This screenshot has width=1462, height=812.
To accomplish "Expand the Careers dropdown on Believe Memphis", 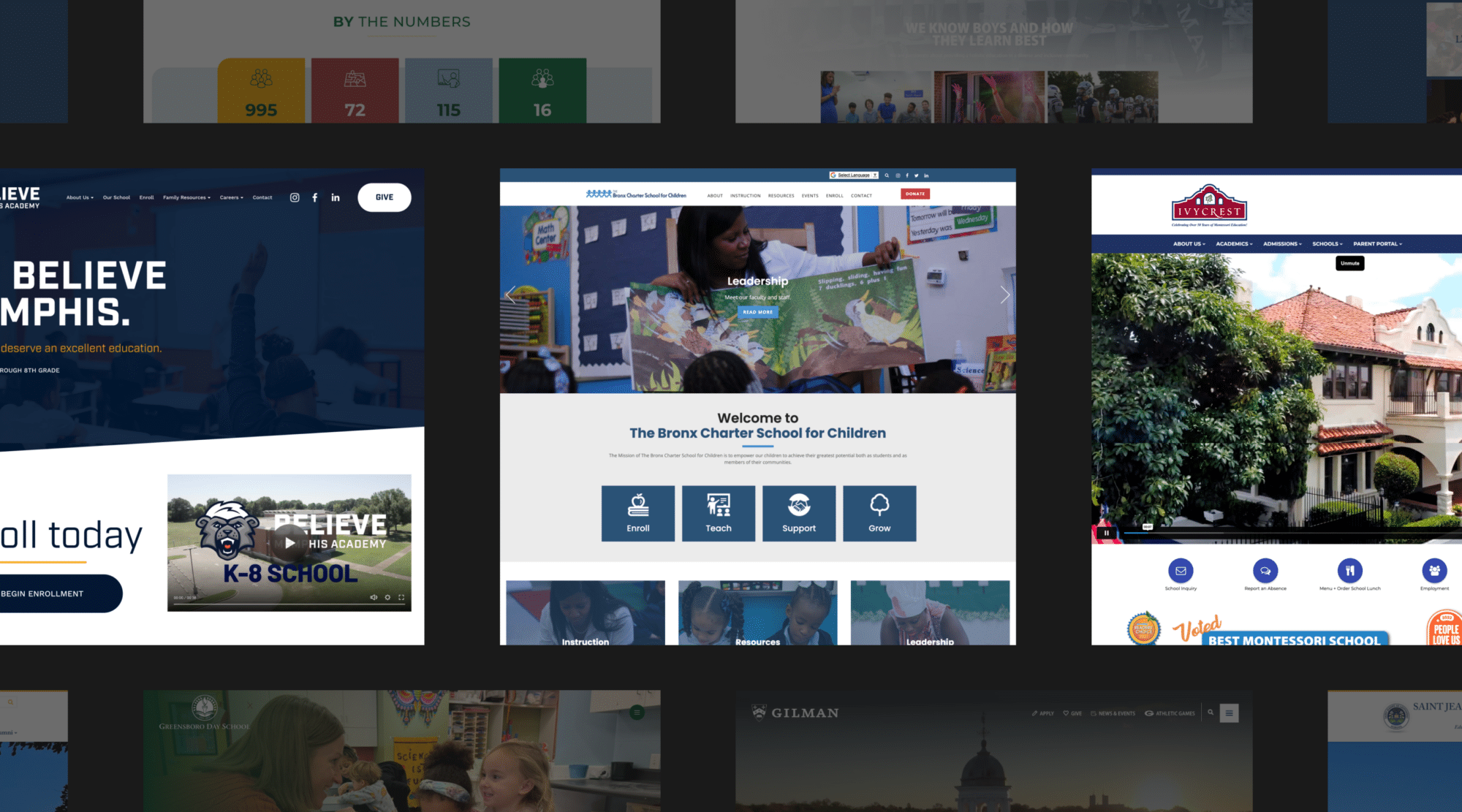I will click(232, 197).
